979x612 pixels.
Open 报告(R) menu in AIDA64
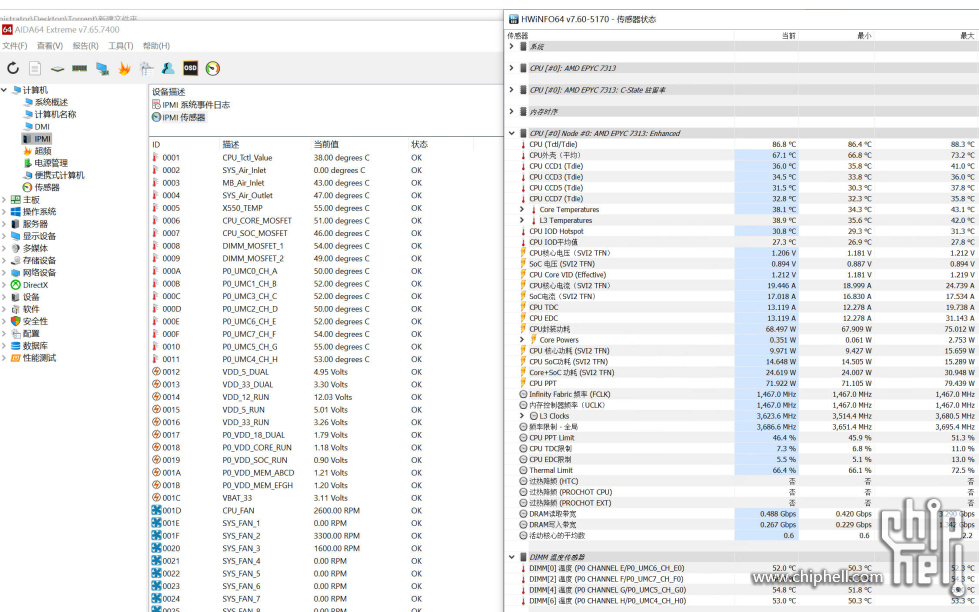click(x=86, y=46)
